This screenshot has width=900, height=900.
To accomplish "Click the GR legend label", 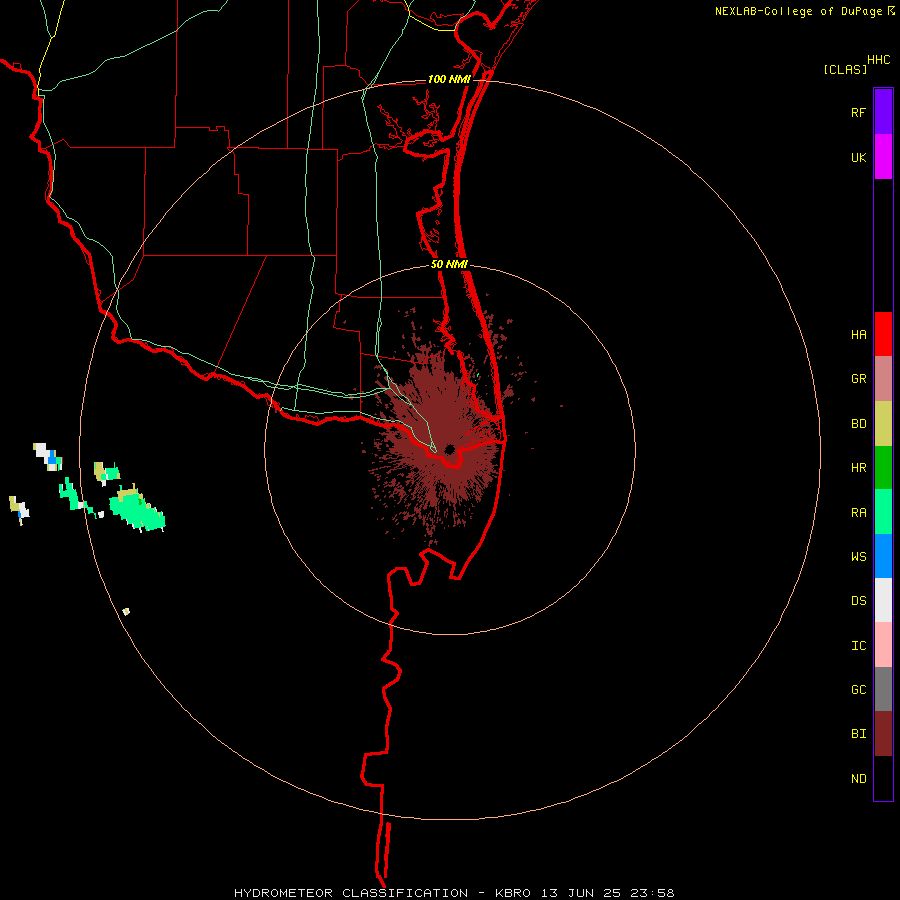I will (858, 379).
